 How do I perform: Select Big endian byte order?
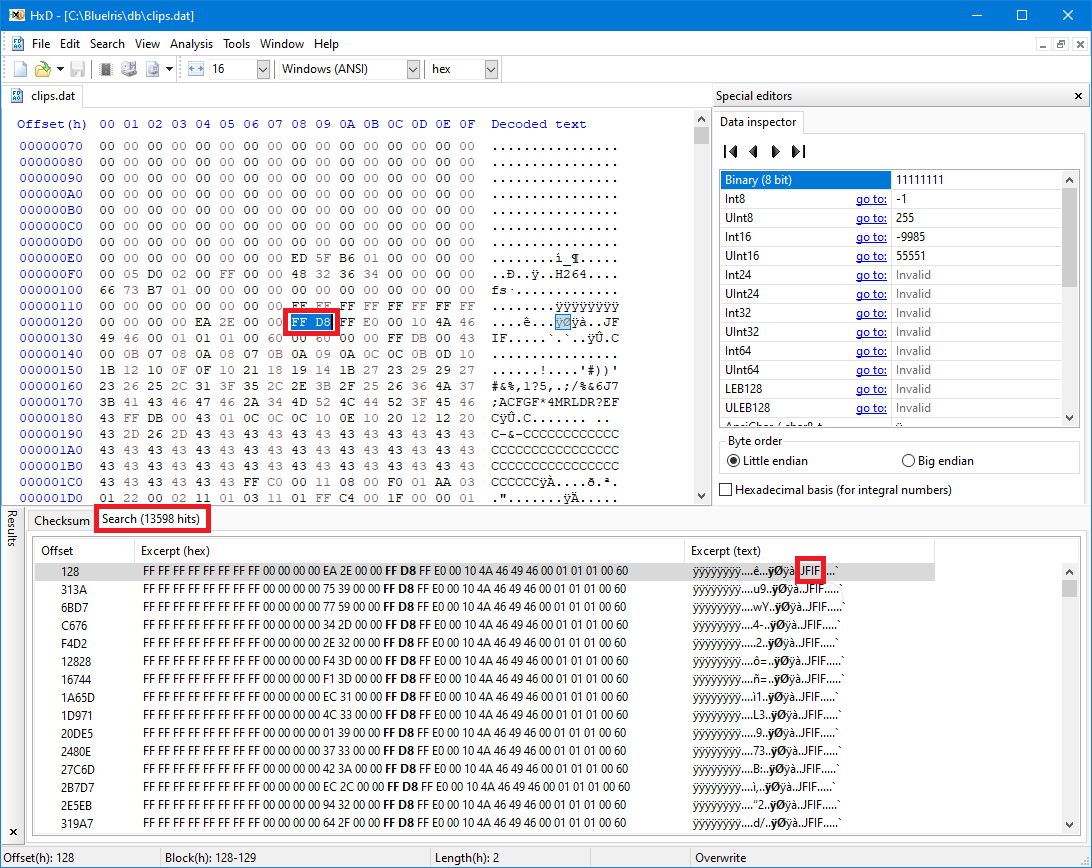point(937,460)
